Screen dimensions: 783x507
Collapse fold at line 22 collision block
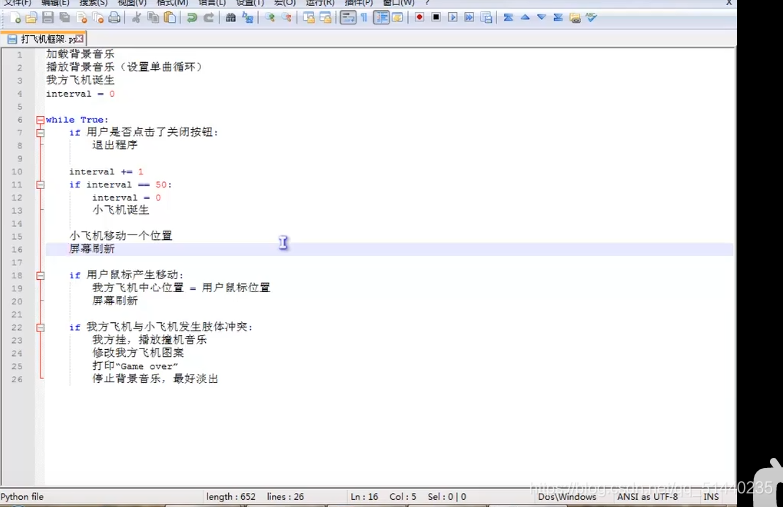[x=40, y=328]
